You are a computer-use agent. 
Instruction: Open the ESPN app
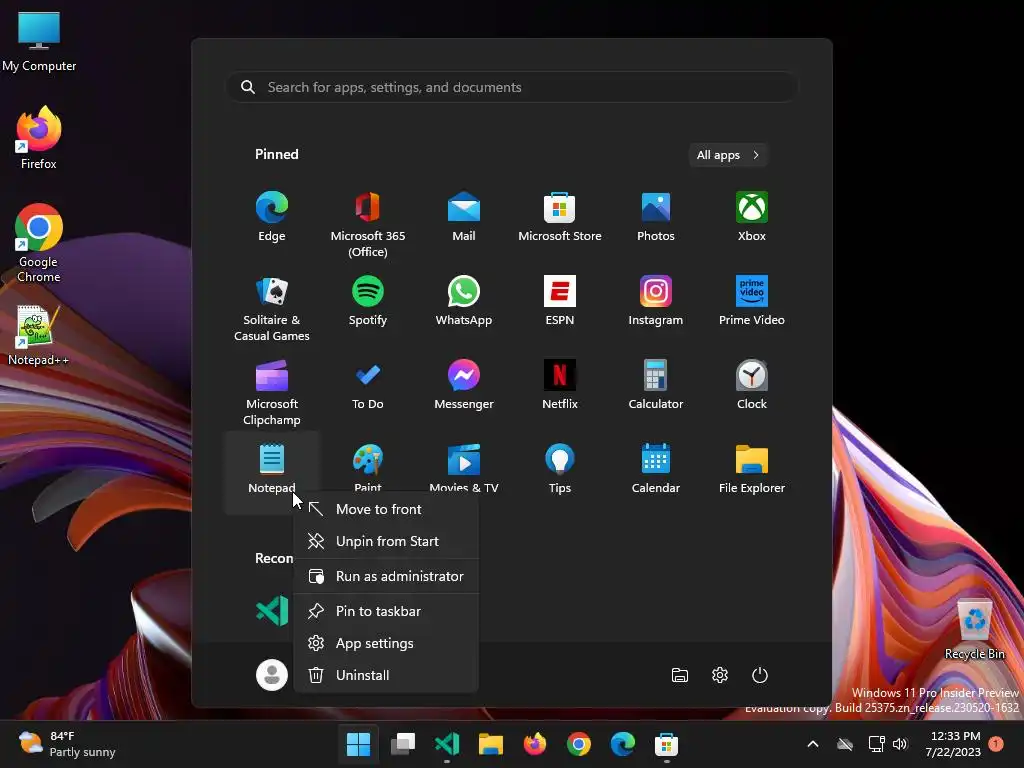560,302
